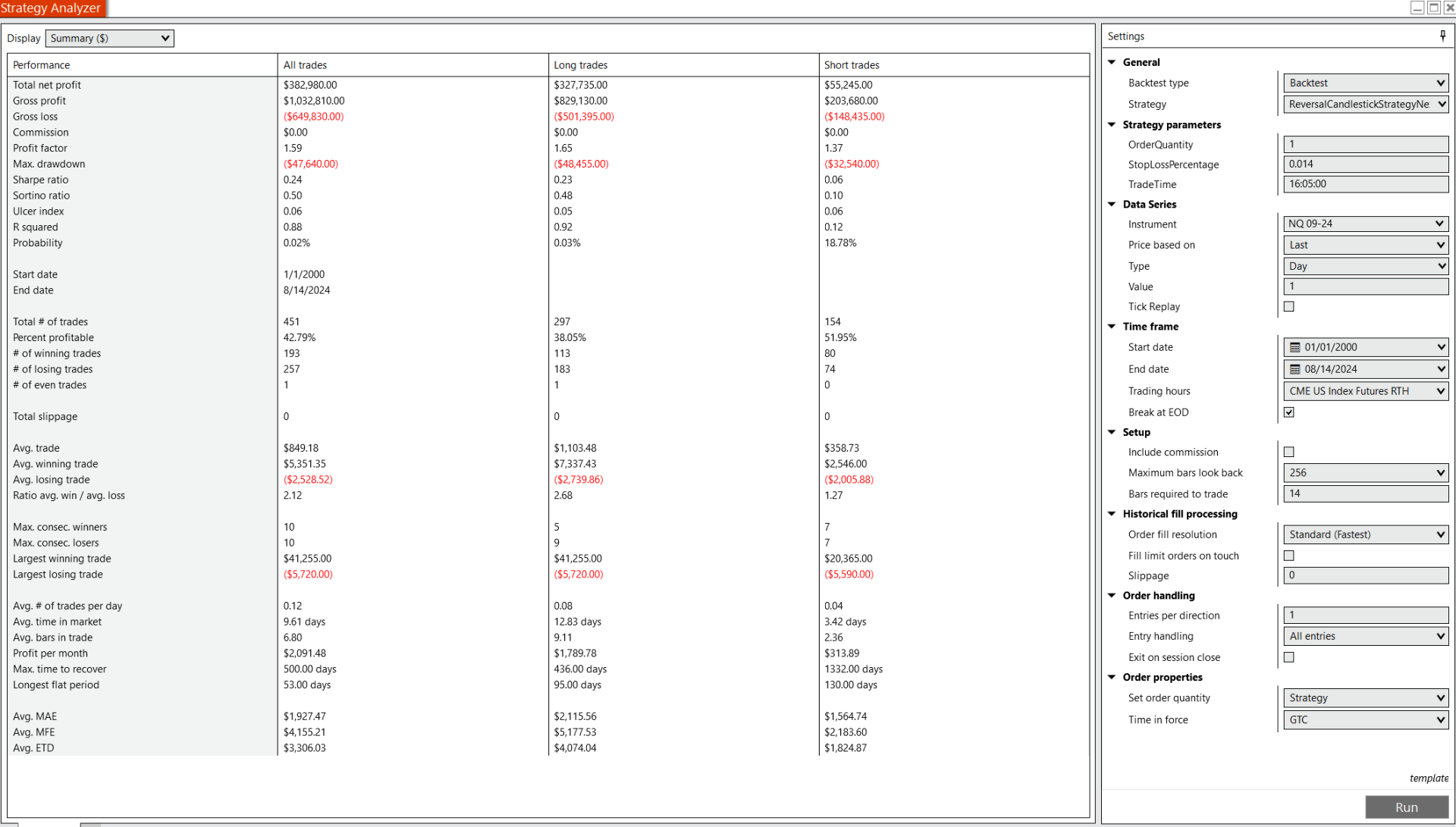
Task: Click the template link
Action: click(1429, 778)
